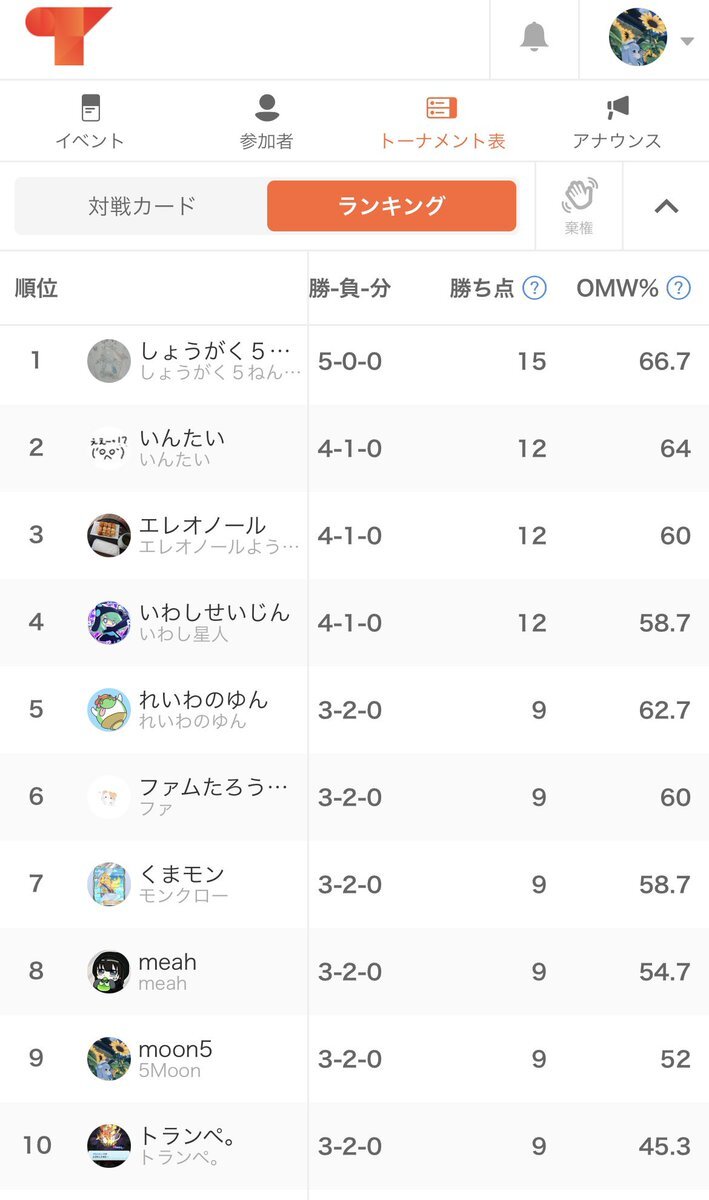Image resolution: width=709 pixels, height=1200 pixels.
Task: Select player いわしせいじん name
Action: point(215,612)
